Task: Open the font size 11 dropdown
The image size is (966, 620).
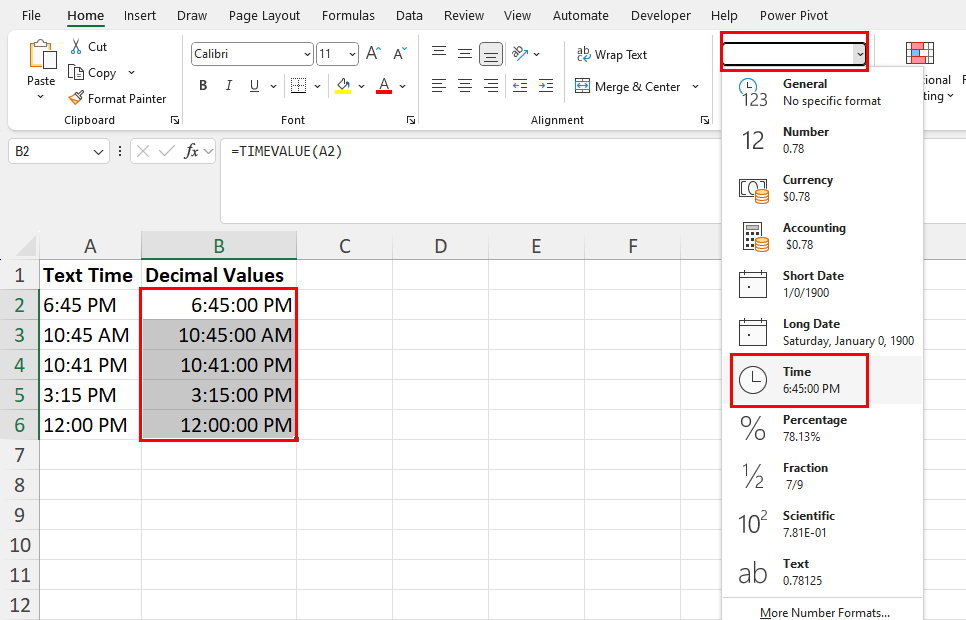Action: [x=352, y=54]
